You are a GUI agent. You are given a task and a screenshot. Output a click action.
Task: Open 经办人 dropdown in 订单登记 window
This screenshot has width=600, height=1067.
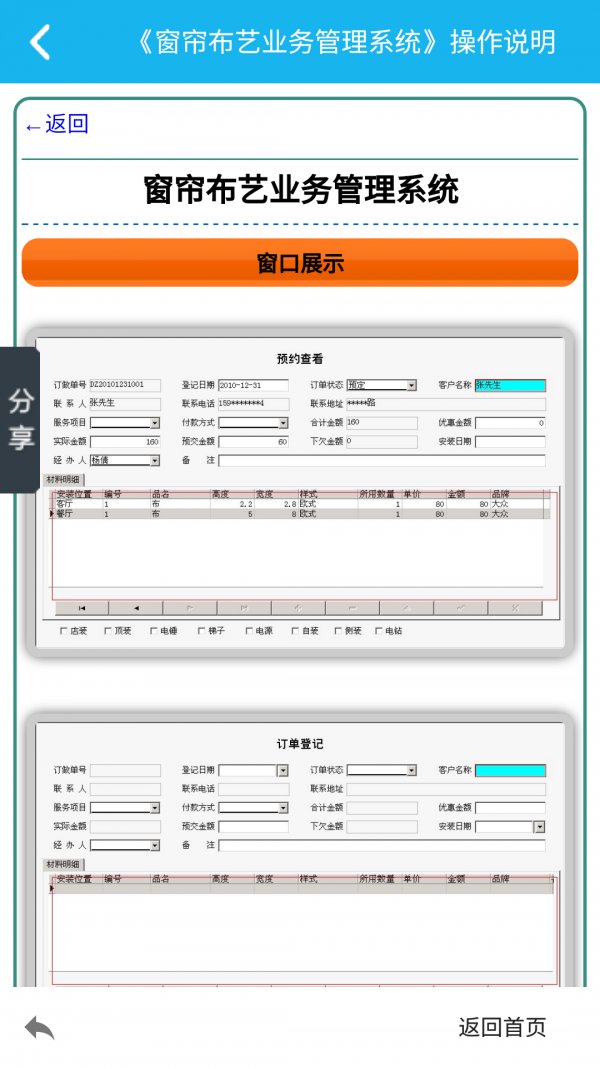[x=155, y=846]
